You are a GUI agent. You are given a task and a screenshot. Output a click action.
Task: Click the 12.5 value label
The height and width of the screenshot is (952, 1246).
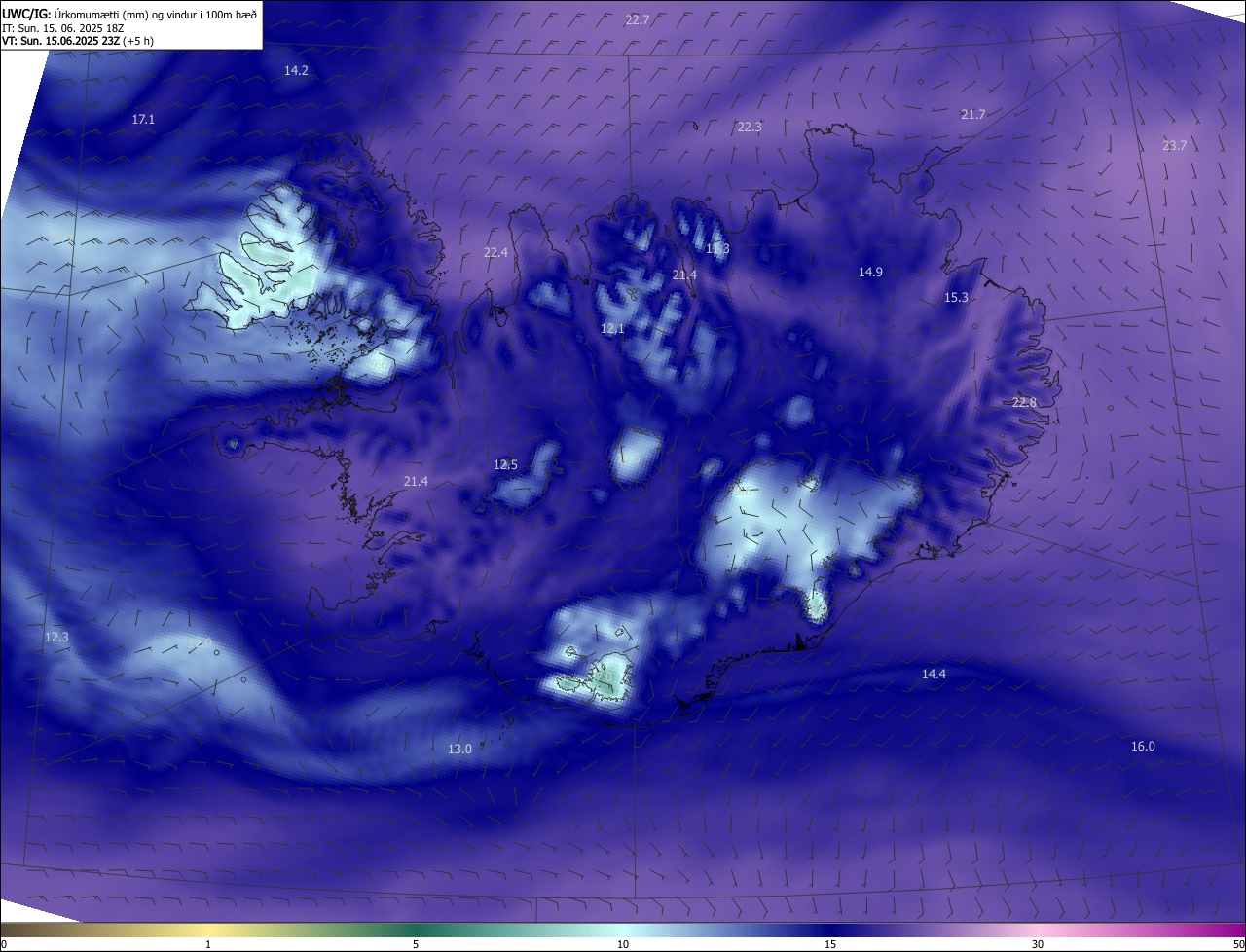505,464
